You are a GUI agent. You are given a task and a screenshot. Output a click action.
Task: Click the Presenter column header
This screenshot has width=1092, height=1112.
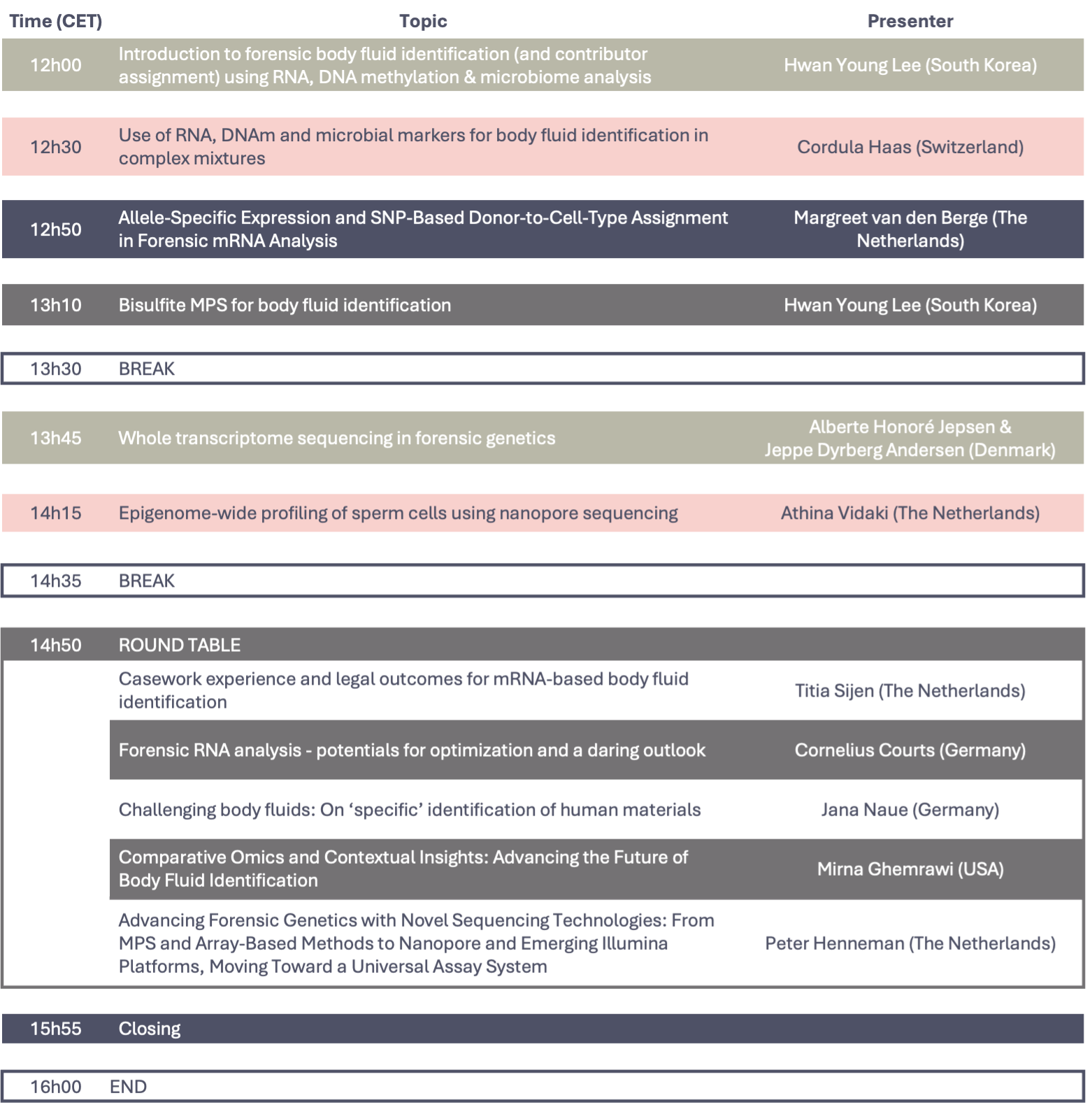pyautogui.click(x=910, y=22)
